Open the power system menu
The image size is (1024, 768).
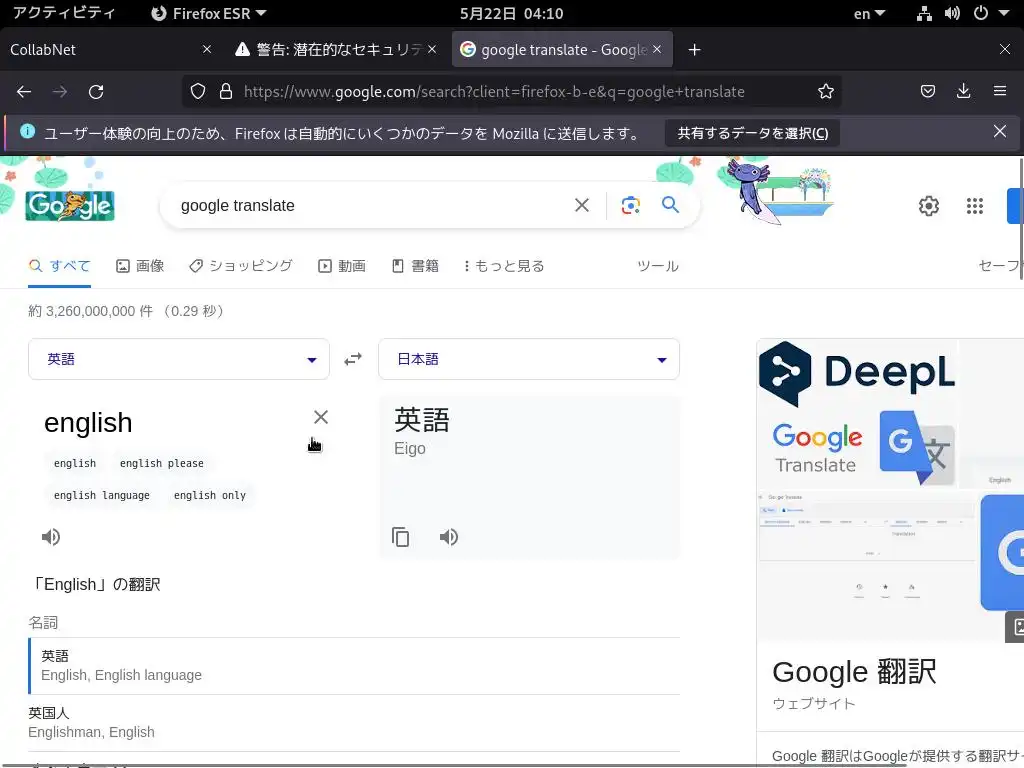coord(981,13)
